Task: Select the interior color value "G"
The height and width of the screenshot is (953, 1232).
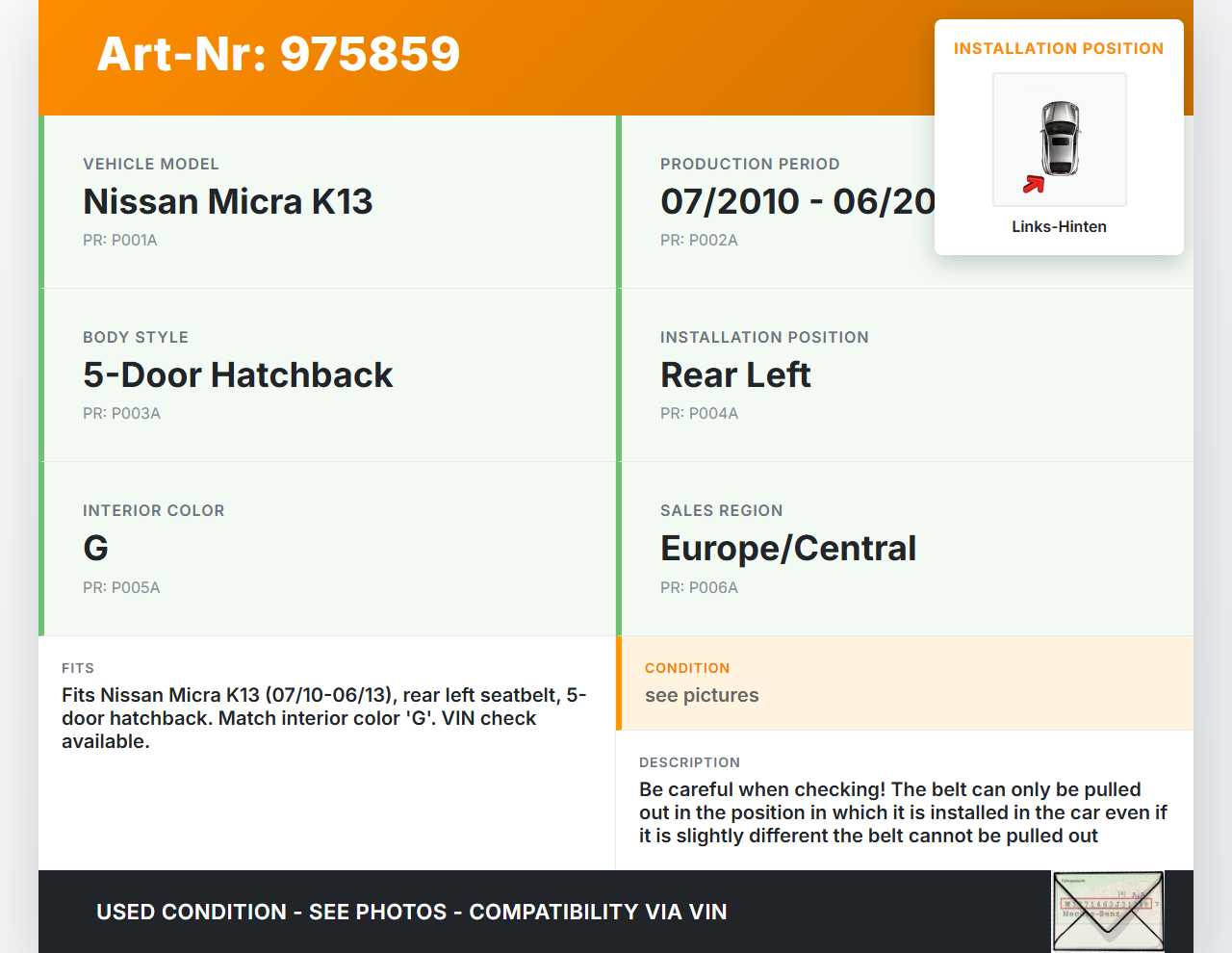Action: tap(95, 548)
